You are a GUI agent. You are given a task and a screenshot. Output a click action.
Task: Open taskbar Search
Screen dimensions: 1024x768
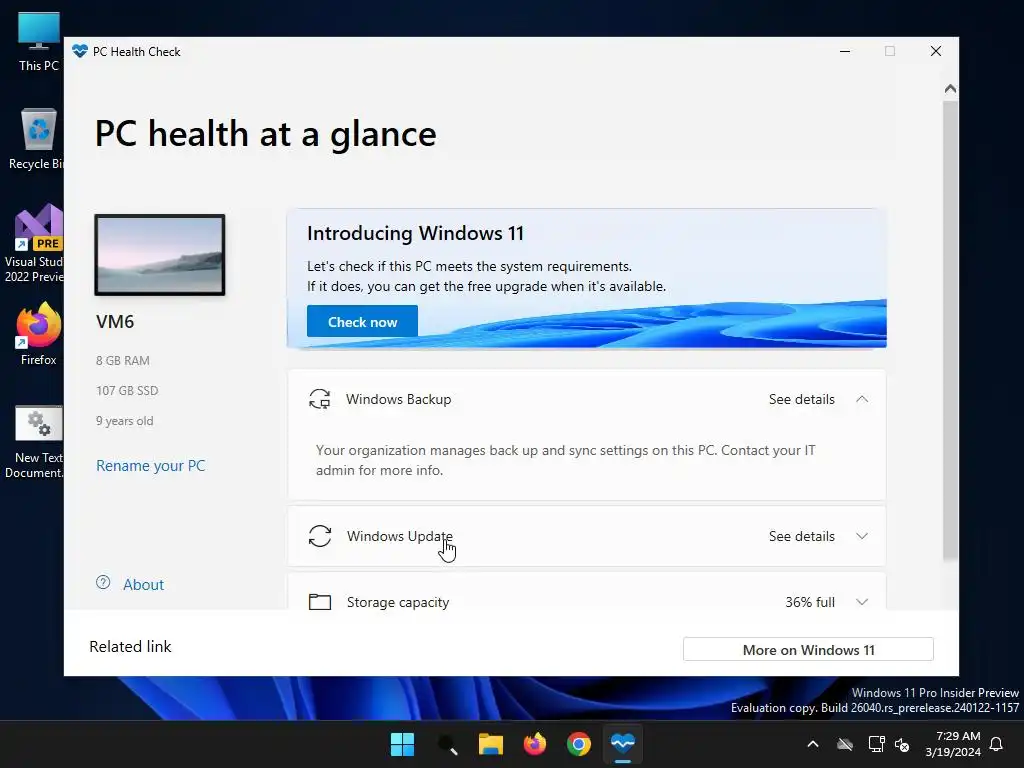coord(447,744)
